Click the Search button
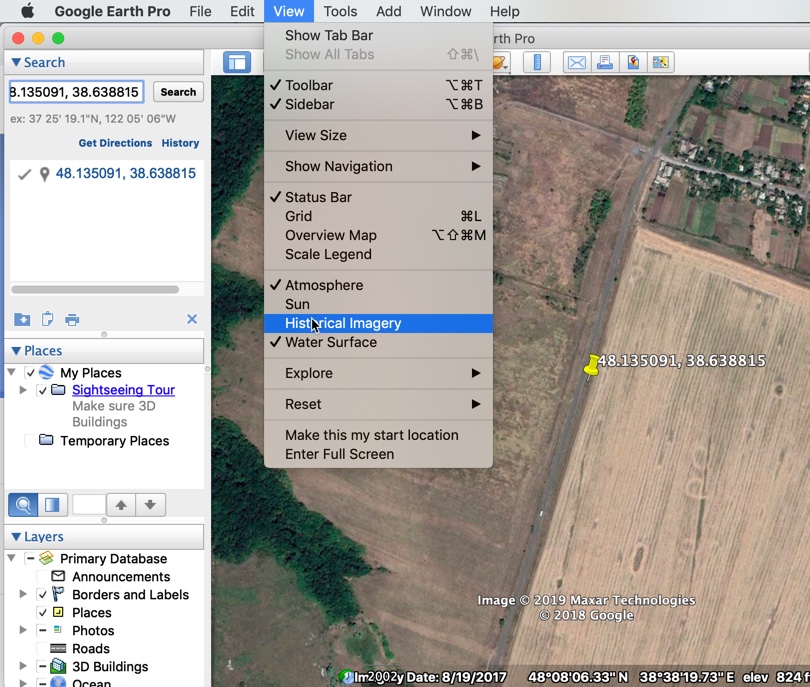The height and width of the screenshot is (687, 810). click(x=178, y=92)
